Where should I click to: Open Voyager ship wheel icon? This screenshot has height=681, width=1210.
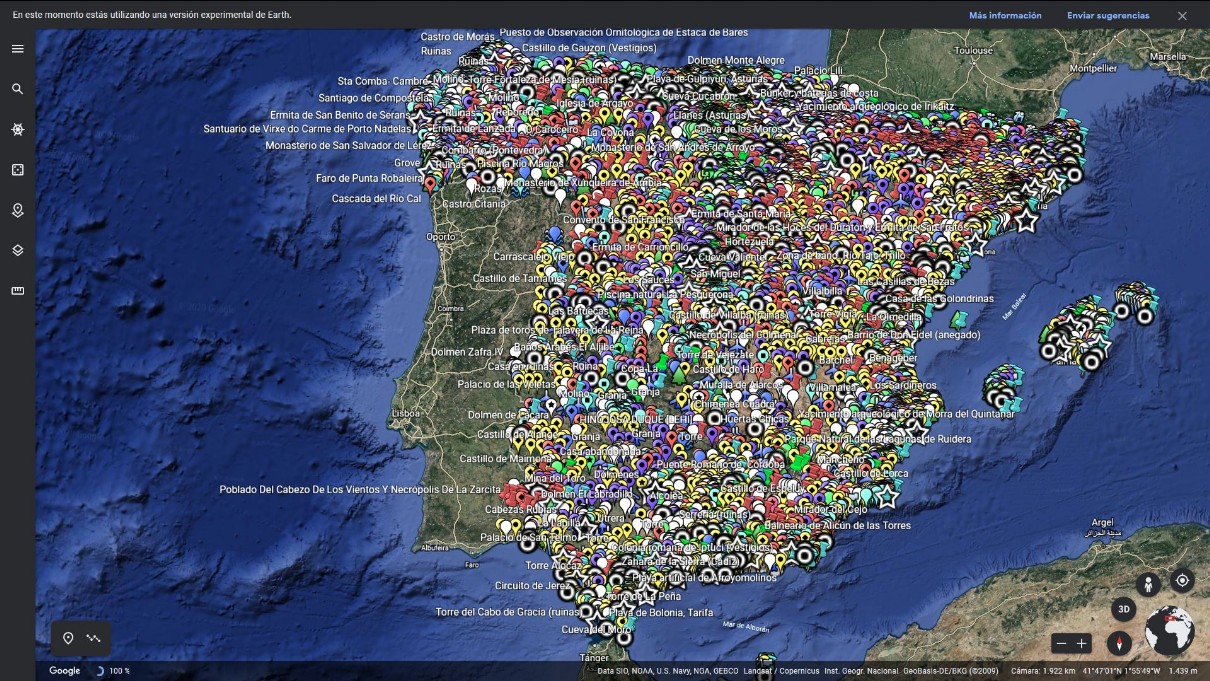[x=17, y=130]
